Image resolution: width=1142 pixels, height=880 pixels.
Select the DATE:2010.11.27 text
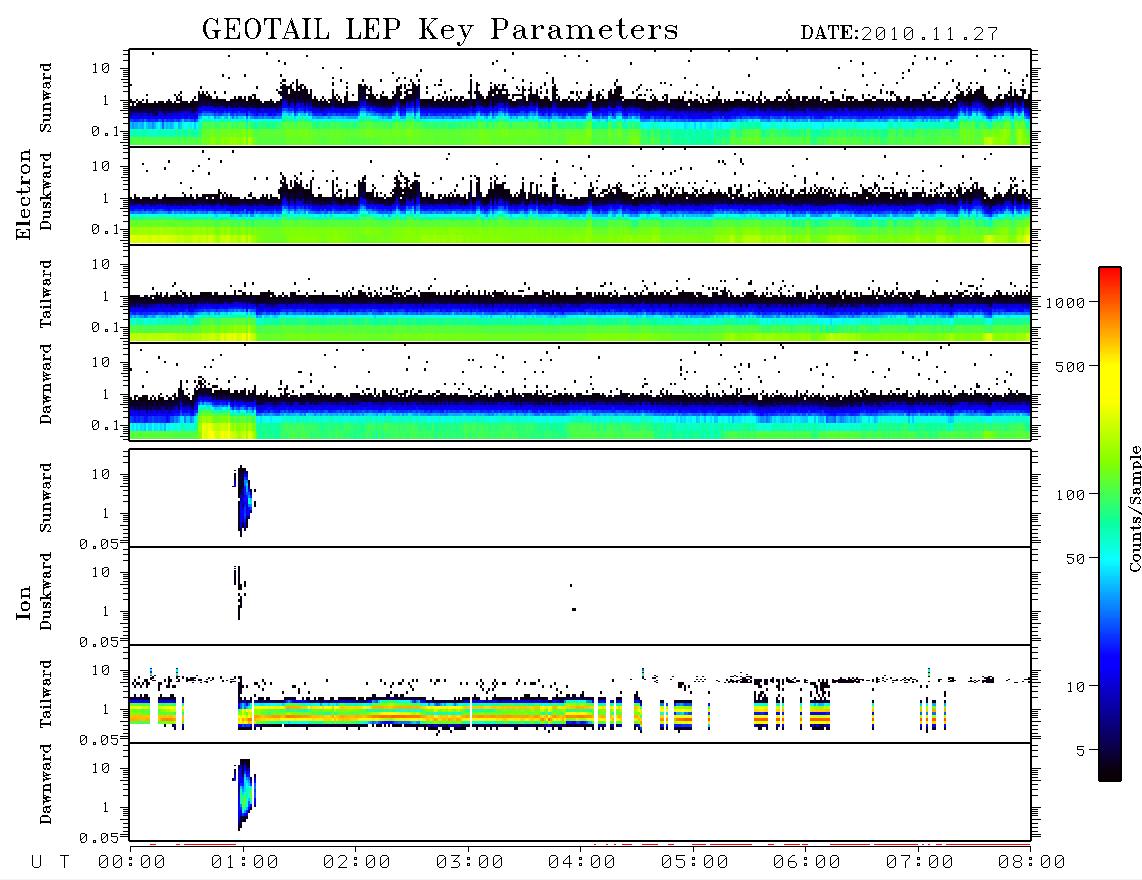[899, 34]
